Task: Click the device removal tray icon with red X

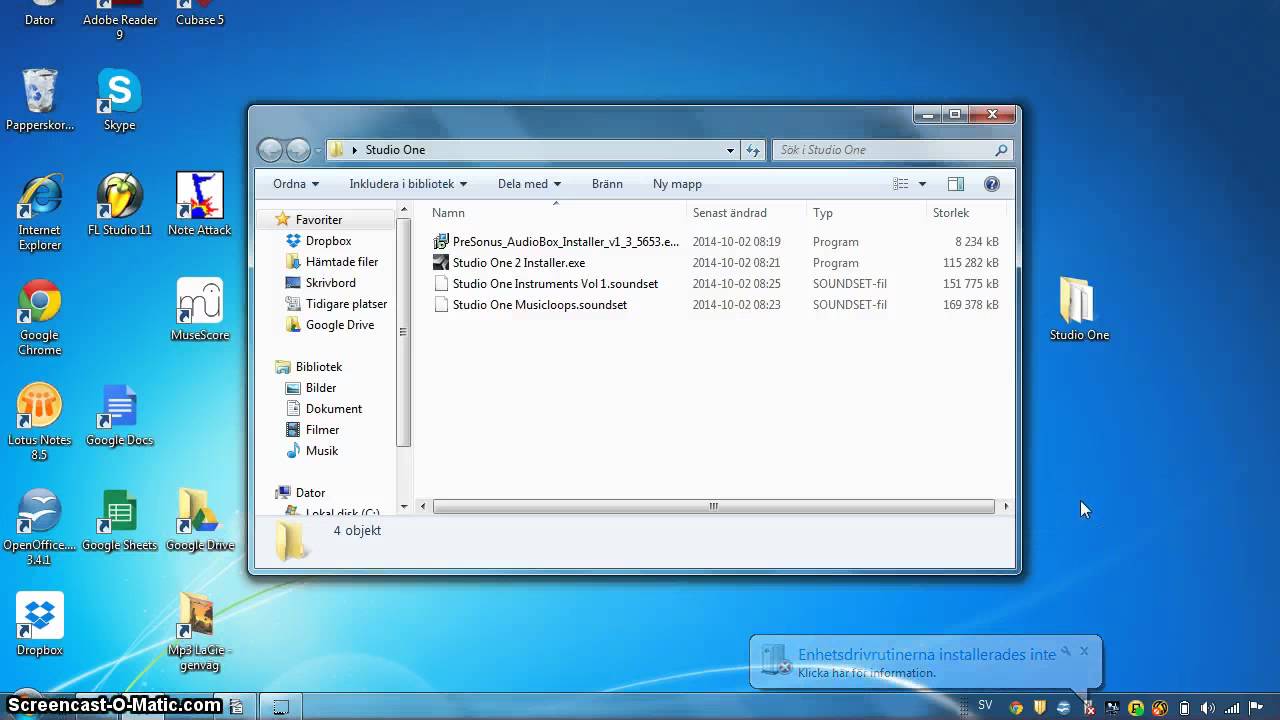Action: point(1089,707)
